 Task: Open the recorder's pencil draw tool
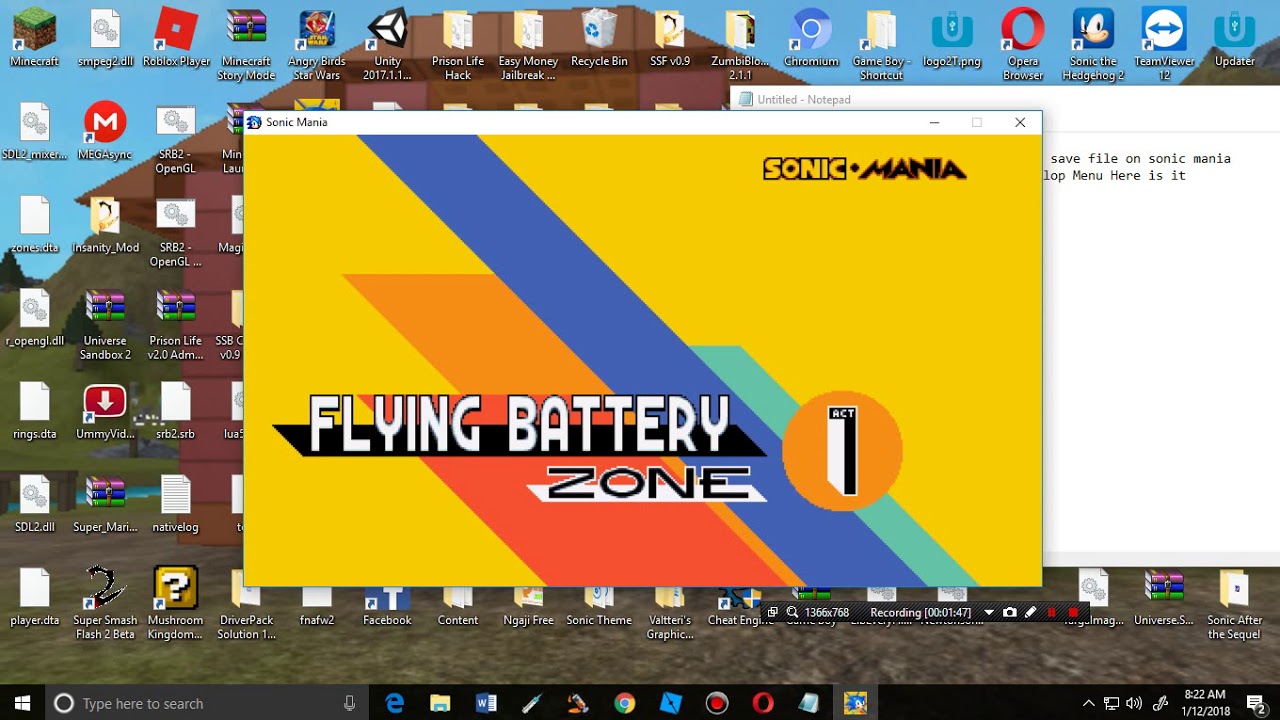click(x=1030, y=612)
